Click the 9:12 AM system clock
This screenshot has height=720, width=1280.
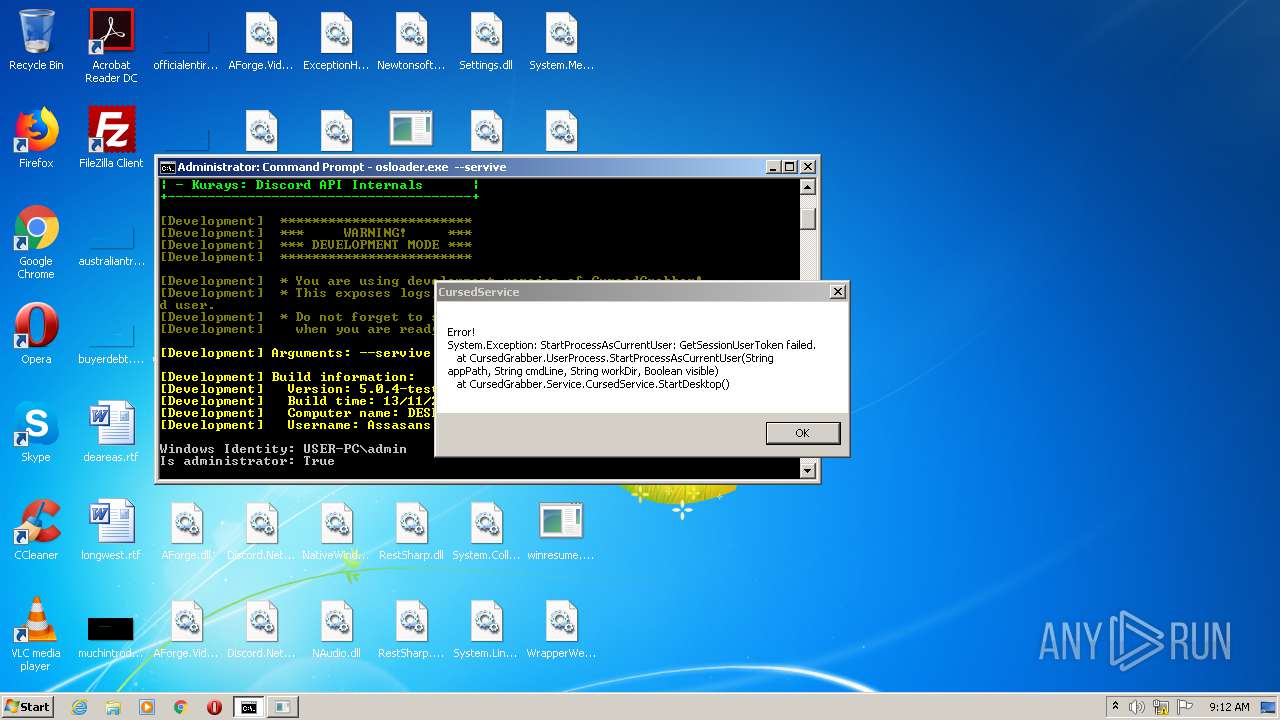coord(1229,707)
